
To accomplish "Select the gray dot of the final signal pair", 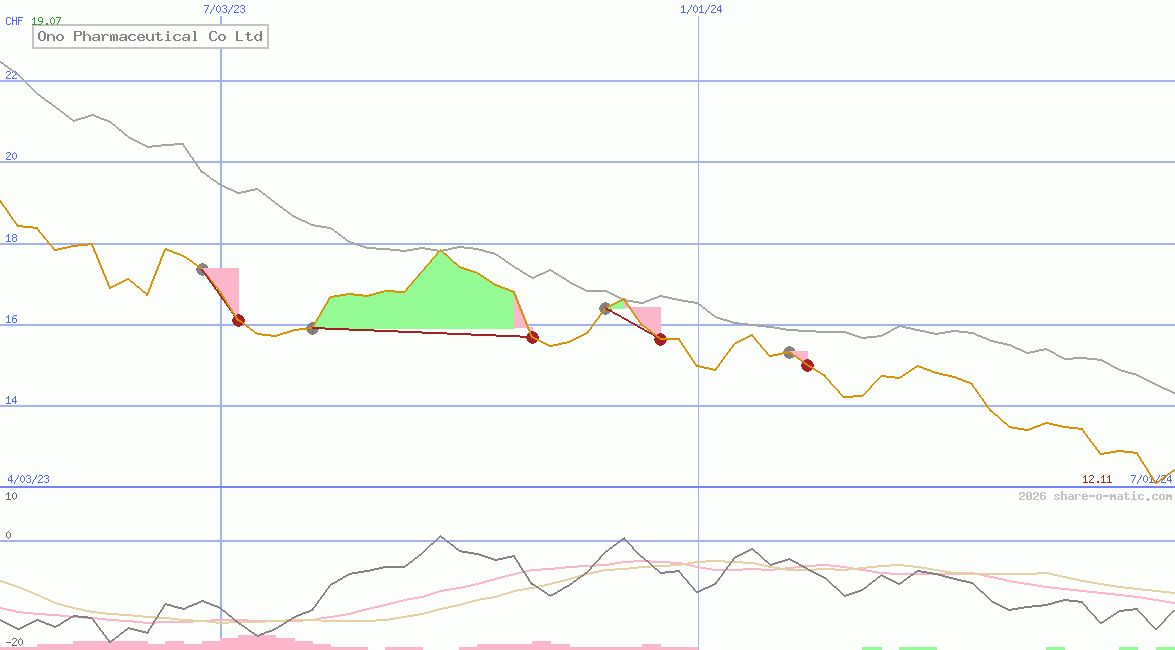I will point(789,352).
